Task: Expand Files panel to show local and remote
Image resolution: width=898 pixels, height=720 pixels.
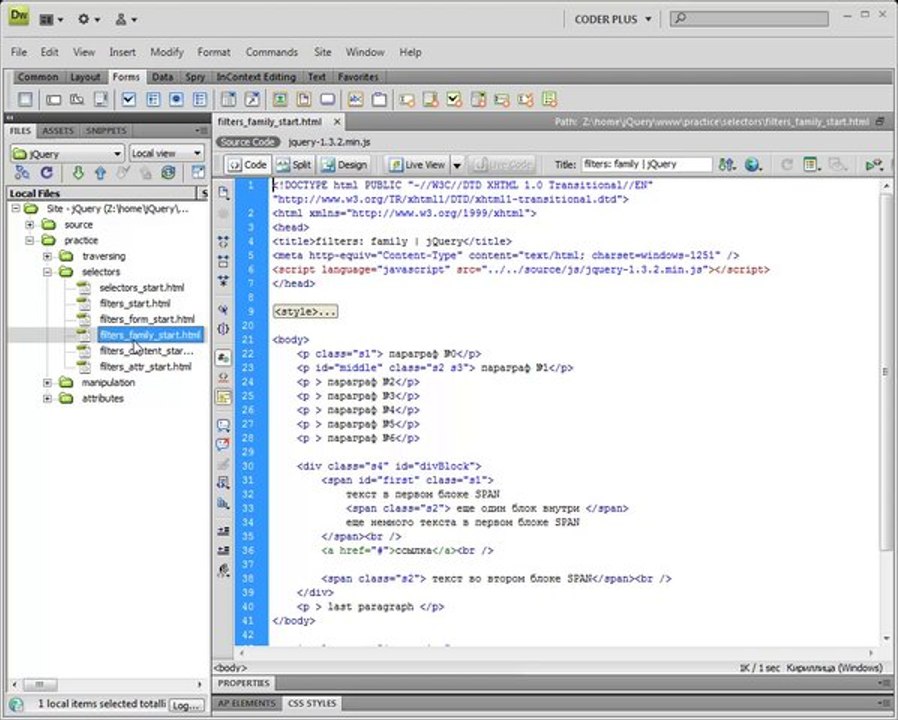Action: (x=198, y=172)
